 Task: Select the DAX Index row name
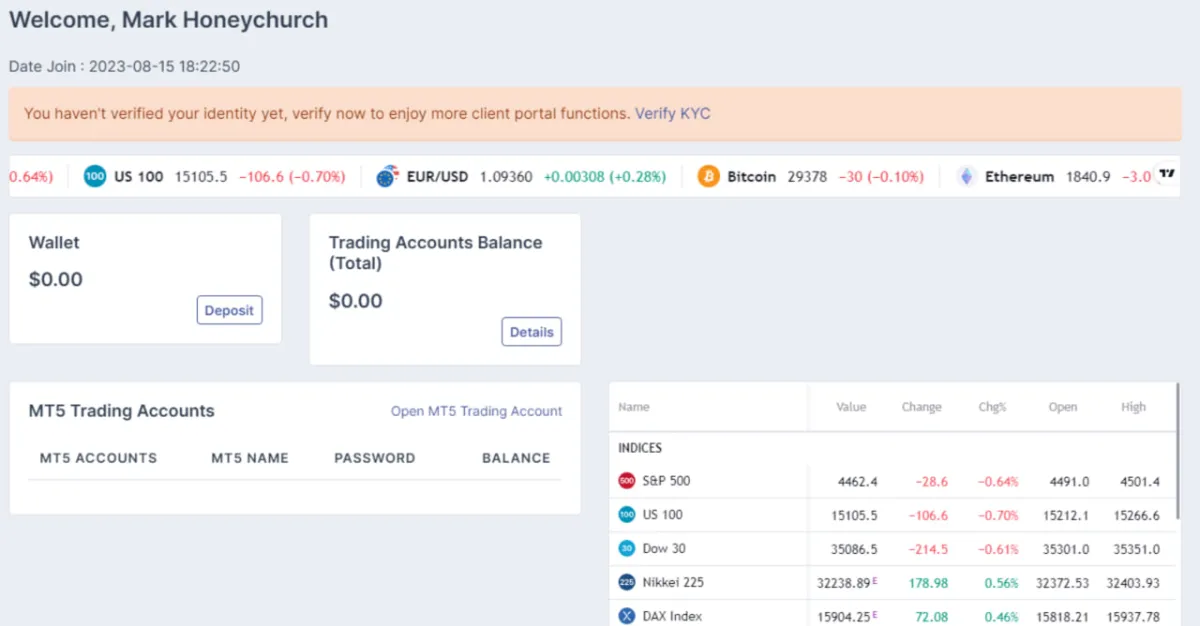point(672,616)
